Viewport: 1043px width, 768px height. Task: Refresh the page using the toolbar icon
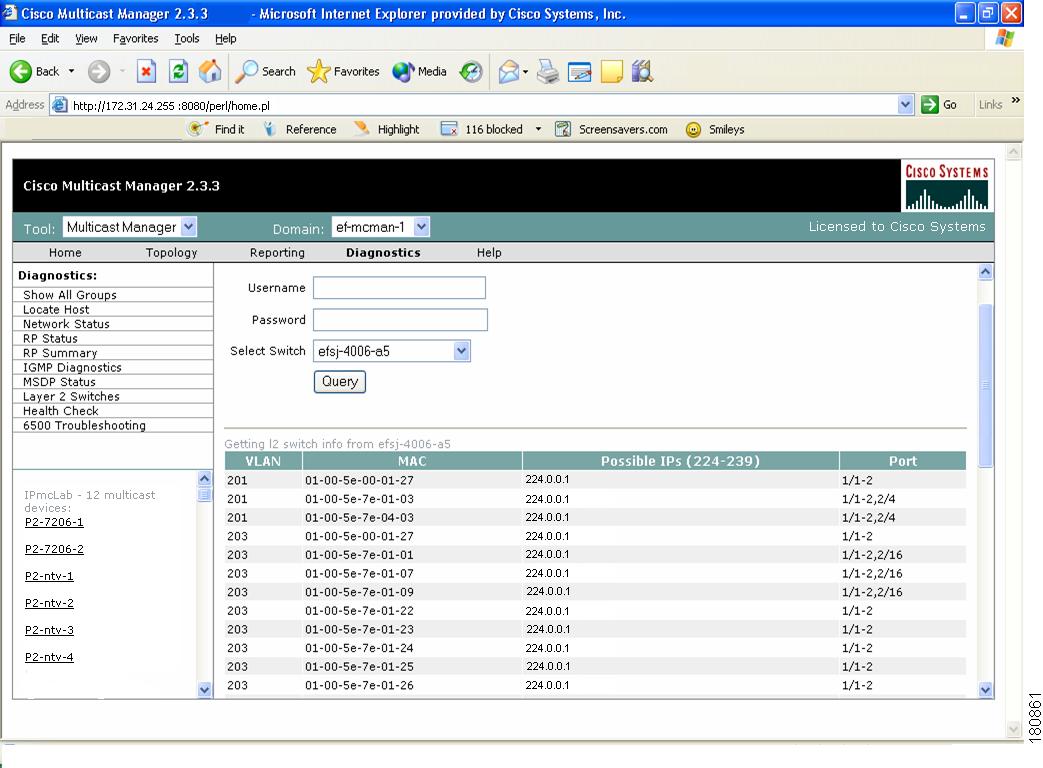click(178, 71)
